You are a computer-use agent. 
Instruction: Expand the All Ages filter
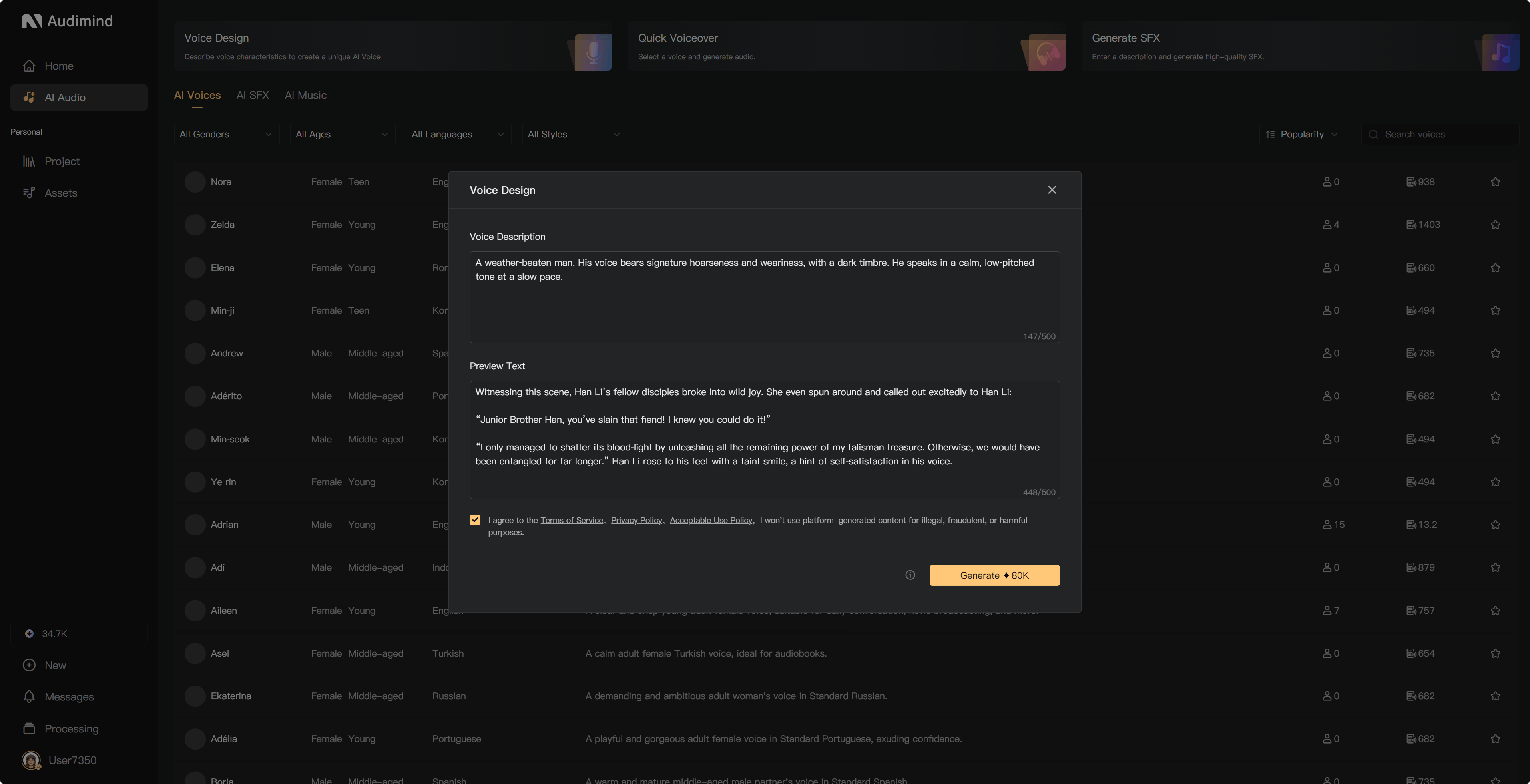point(342,135)
